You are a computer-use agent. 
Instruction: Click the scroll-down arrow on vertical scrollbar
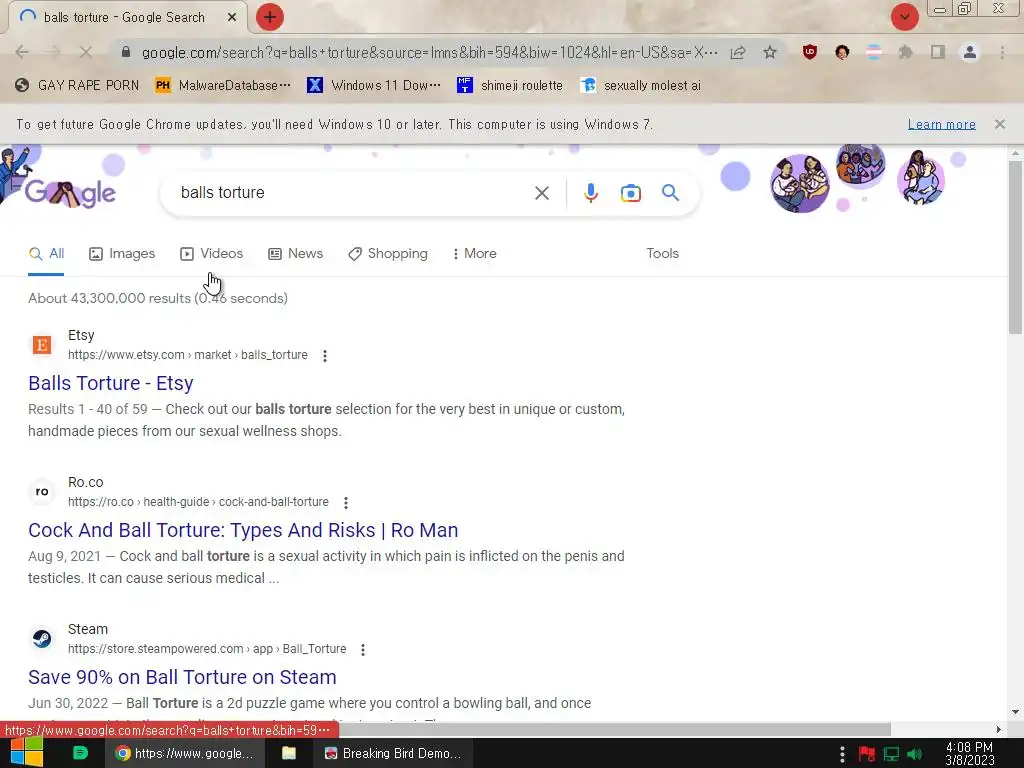[1015, 712]
